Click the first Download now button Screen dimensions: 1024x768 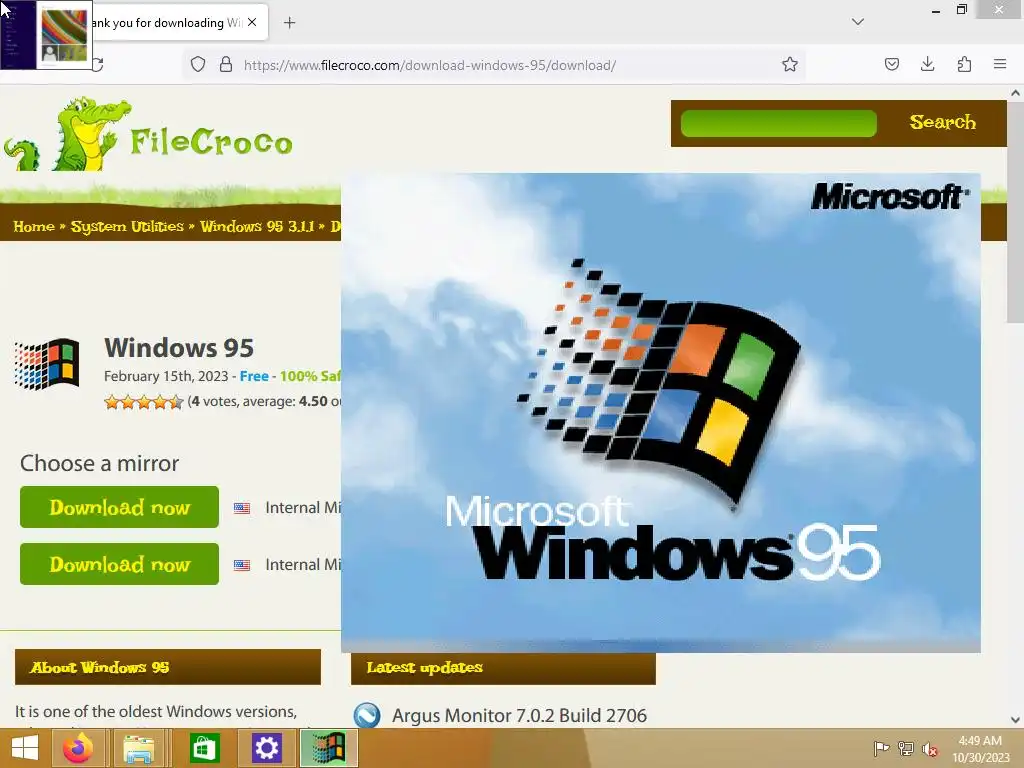[x=120, y=507]
